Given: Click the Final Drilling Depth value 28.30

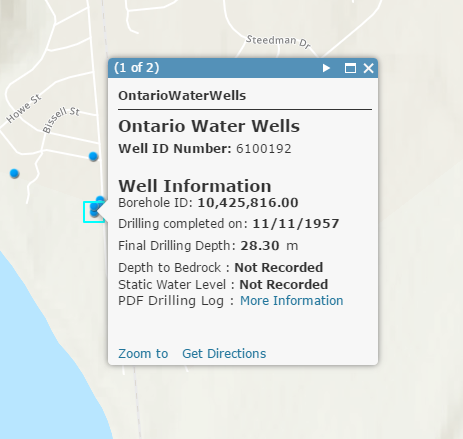Looking at the screenshot, I should tap(260, 246).
